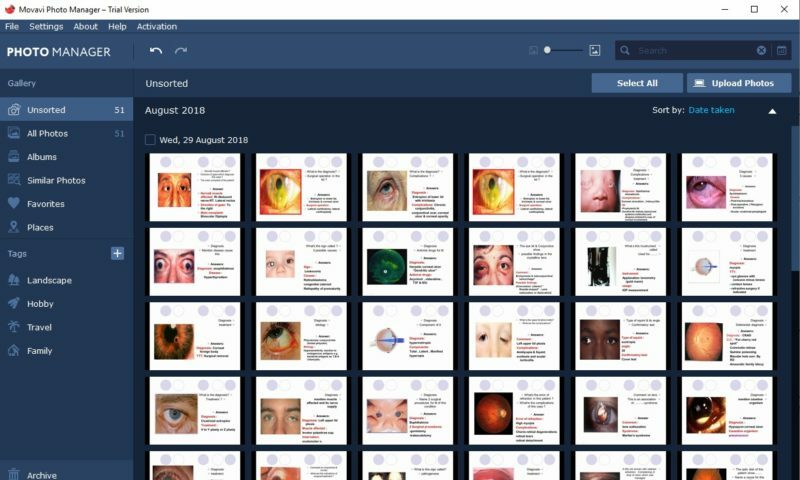Click the Albums stack icon
Image resolution: width=800 pixels, height=480 pixels.
coord(14,157)
